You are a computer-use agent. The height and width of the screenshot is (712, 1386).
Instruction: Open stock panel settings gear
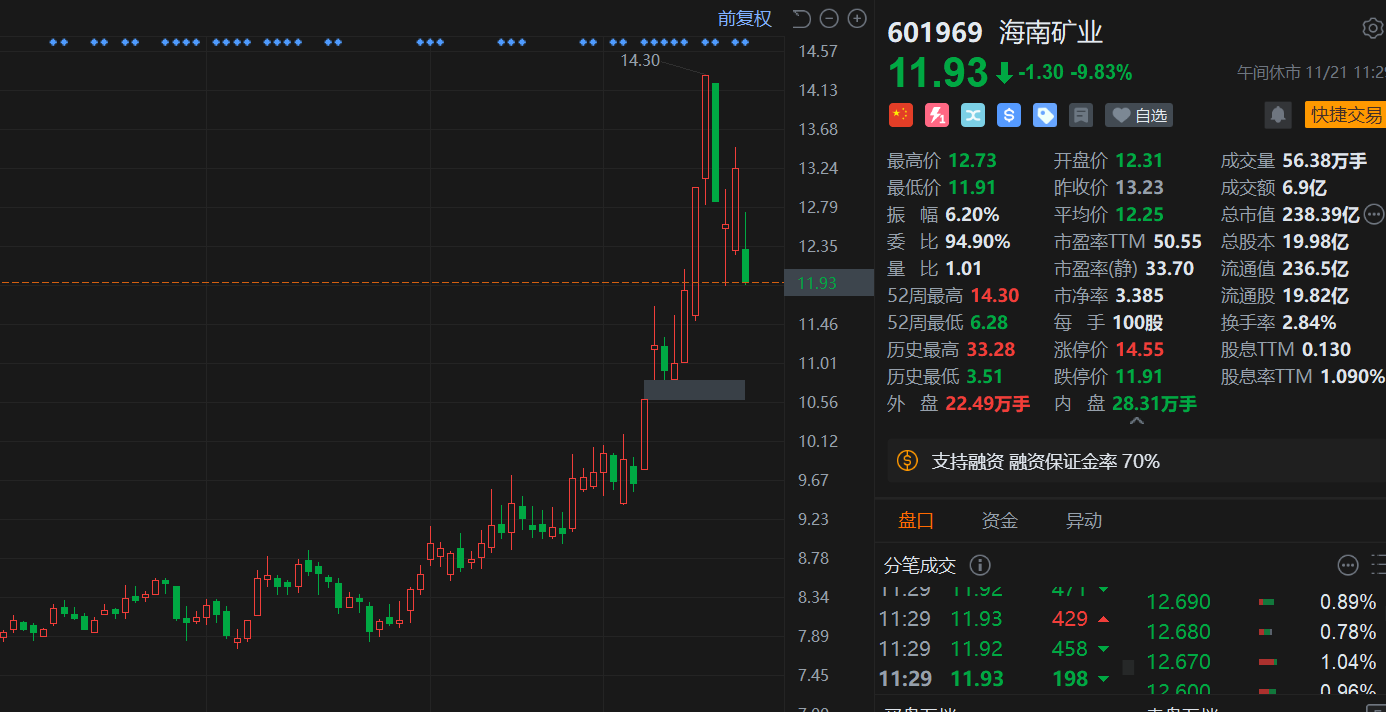tap(1372, 28)
